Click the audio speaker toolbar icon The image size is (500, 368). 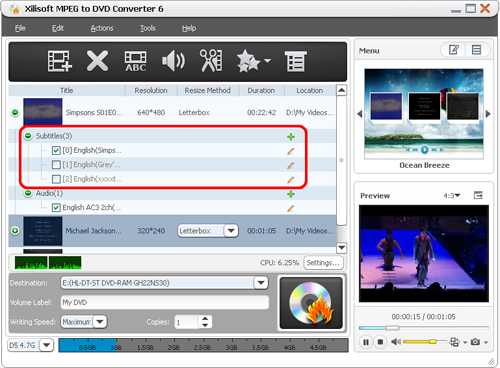click(x=173, y=61)
